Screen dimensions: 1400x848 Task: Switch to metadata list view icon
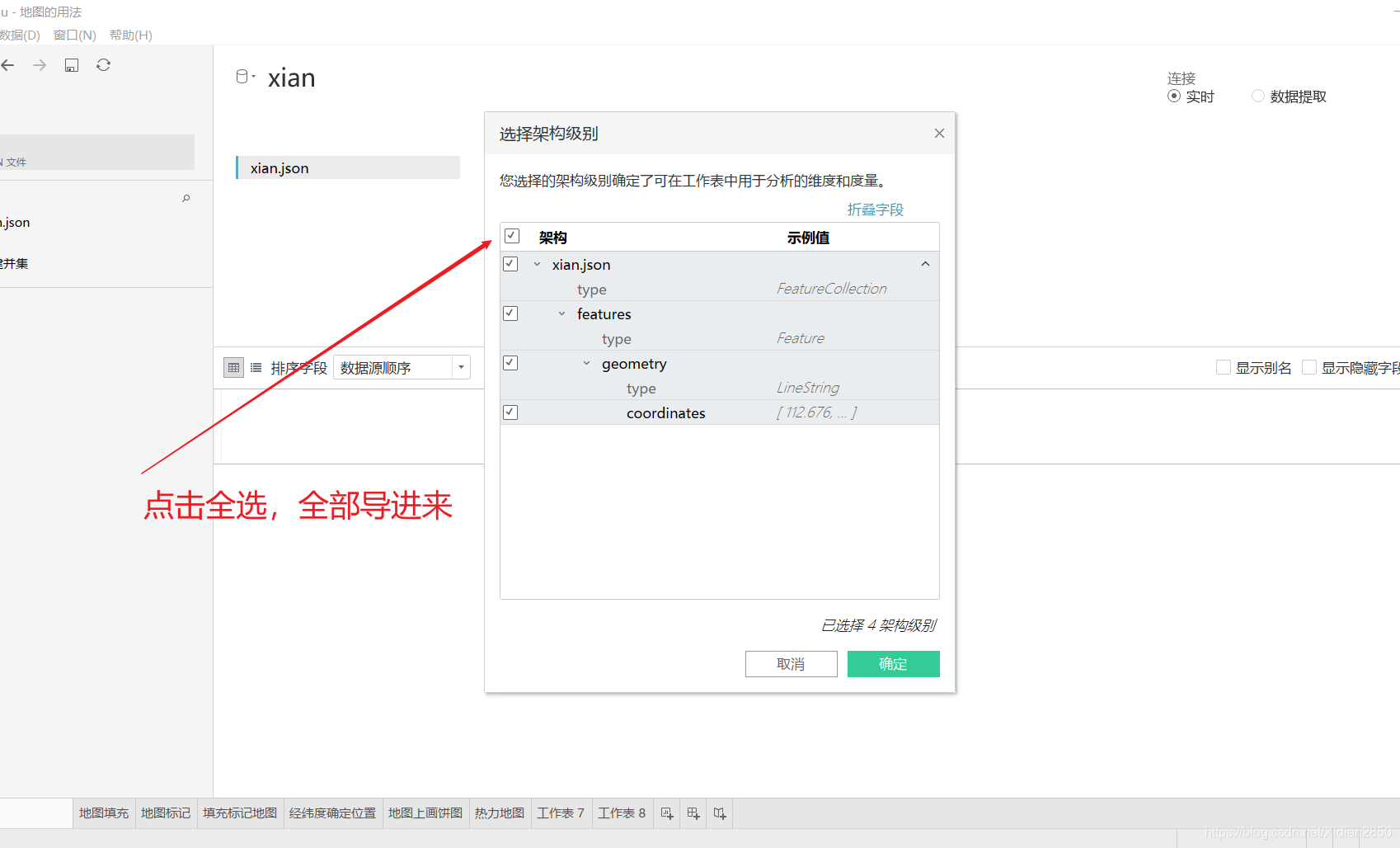pos(256,368)
